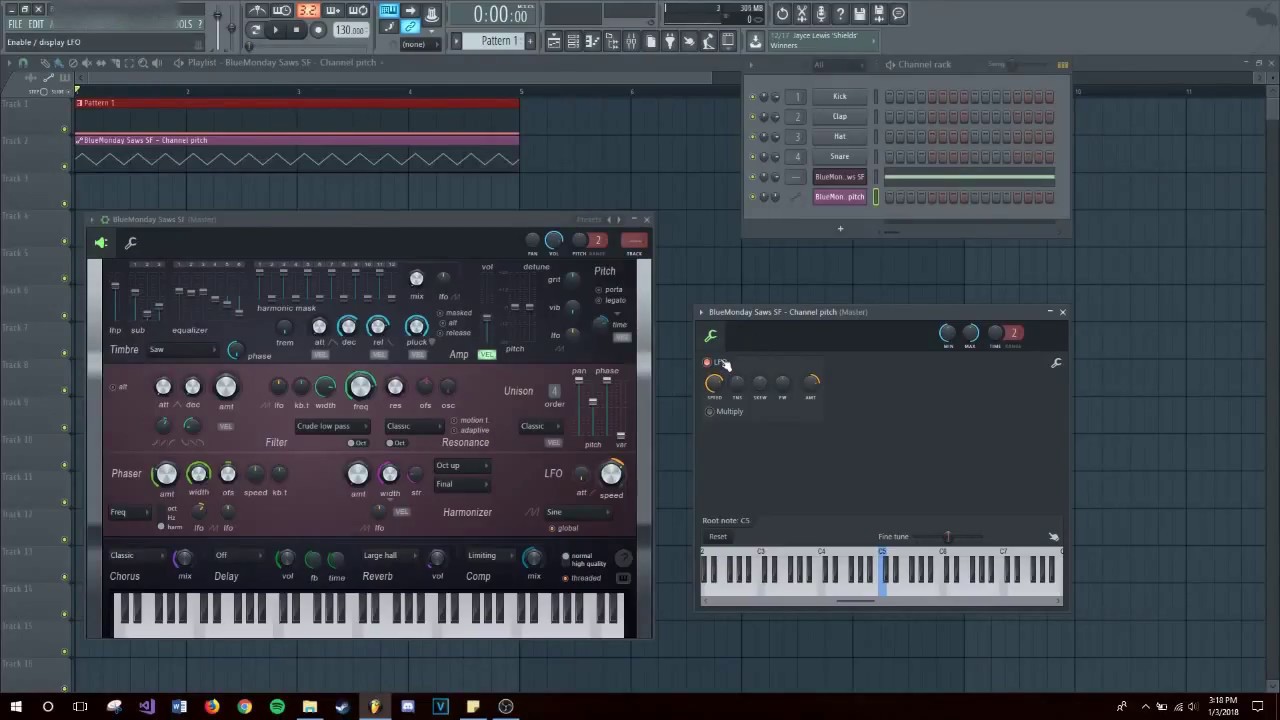
Task: Select the Snare channel button
Action: (x=839, y=157)
